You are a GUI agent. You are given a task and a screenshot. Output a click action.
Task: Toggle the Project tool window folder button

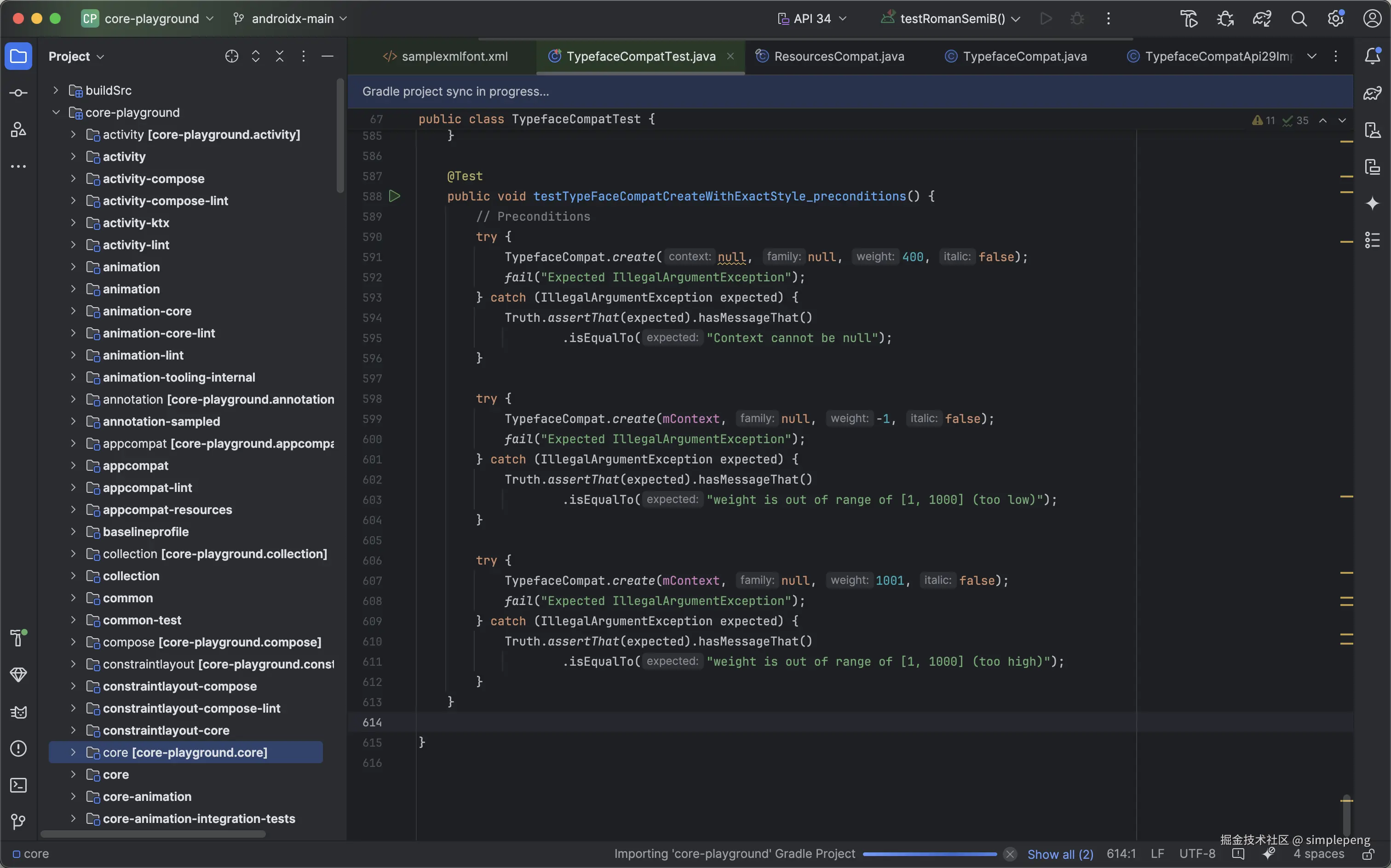[18, 56]
